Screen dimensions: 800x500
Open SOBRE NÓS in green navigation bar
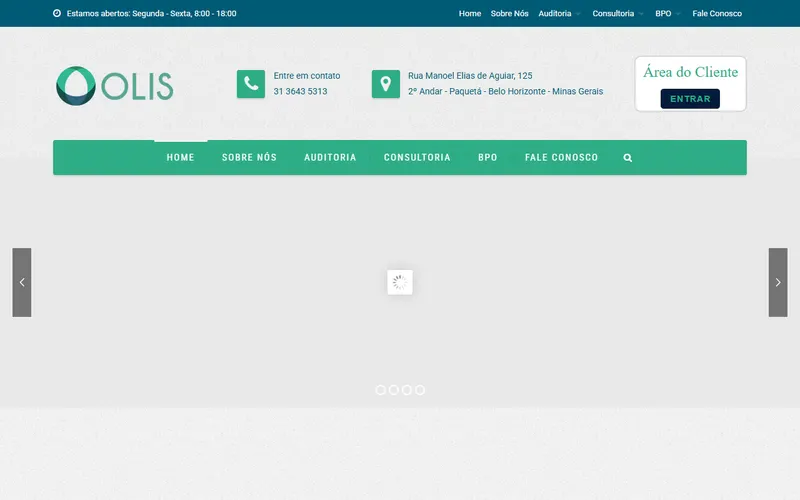tap(249, 158)
